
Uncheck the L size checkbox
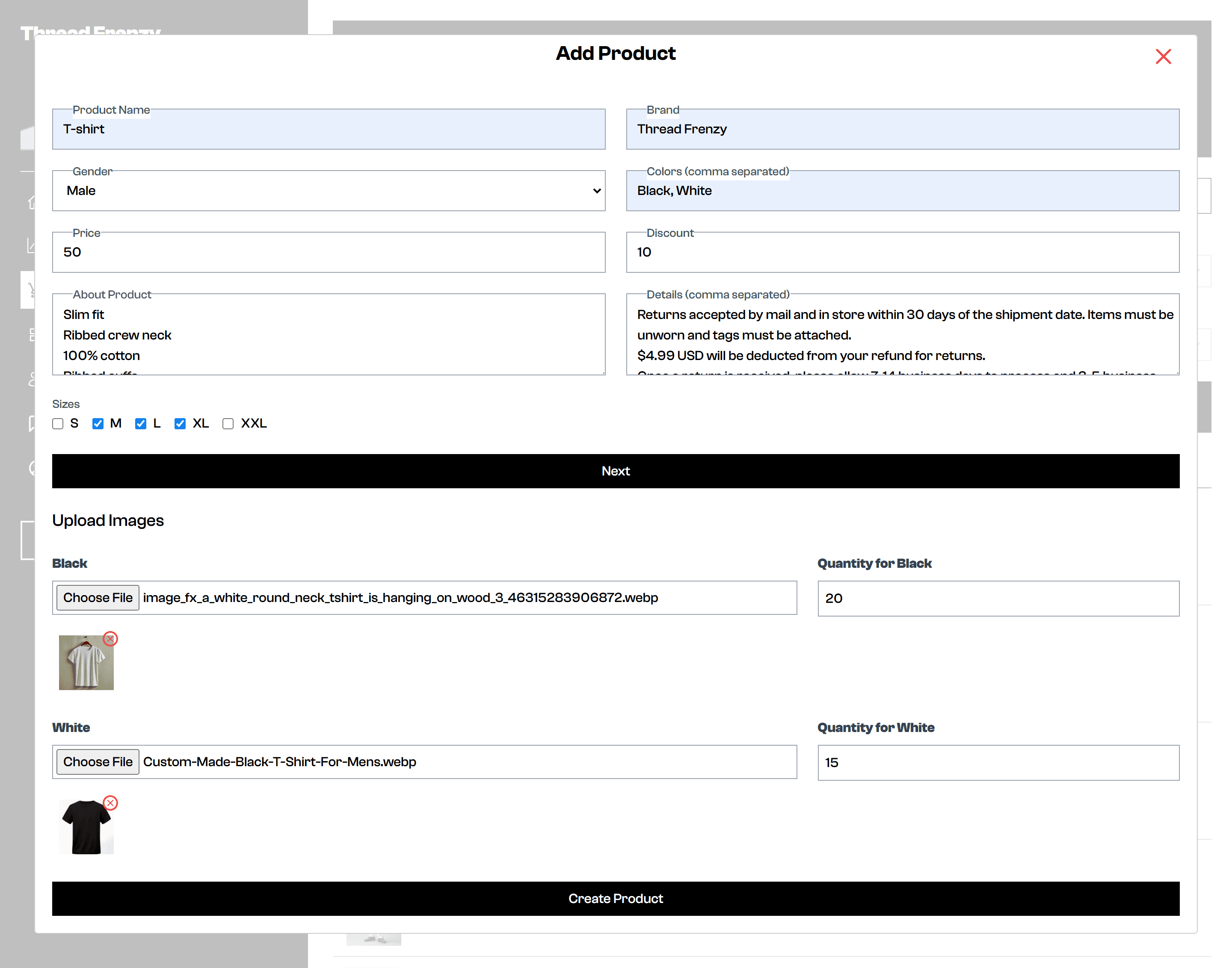click(141, 424)
